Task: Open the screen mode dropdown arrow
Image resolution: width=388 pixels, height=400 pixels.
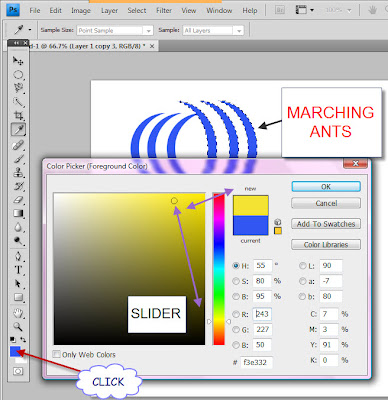Action: (312, 10)
